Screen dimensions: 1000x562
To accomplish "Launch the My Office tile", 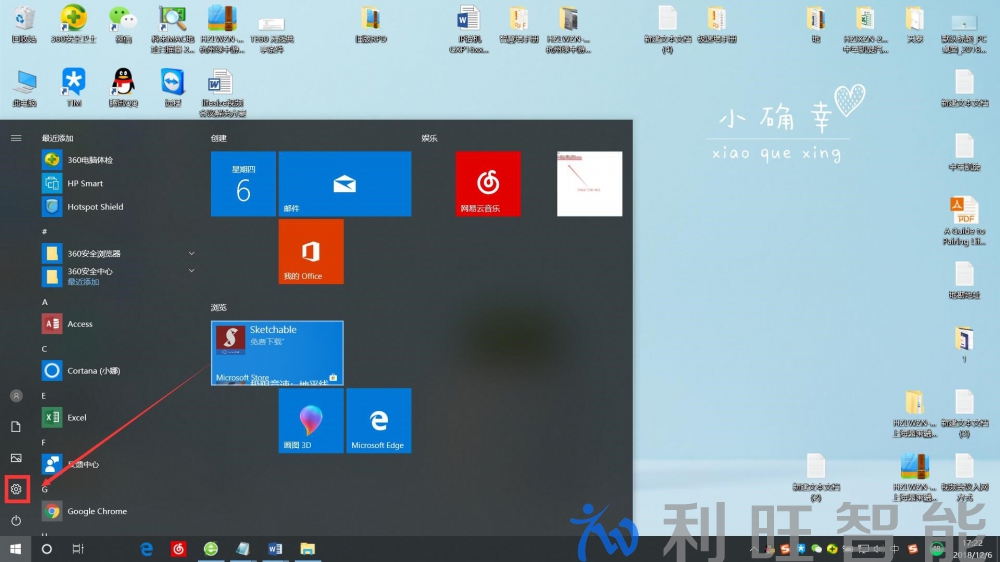I will 311,251.
